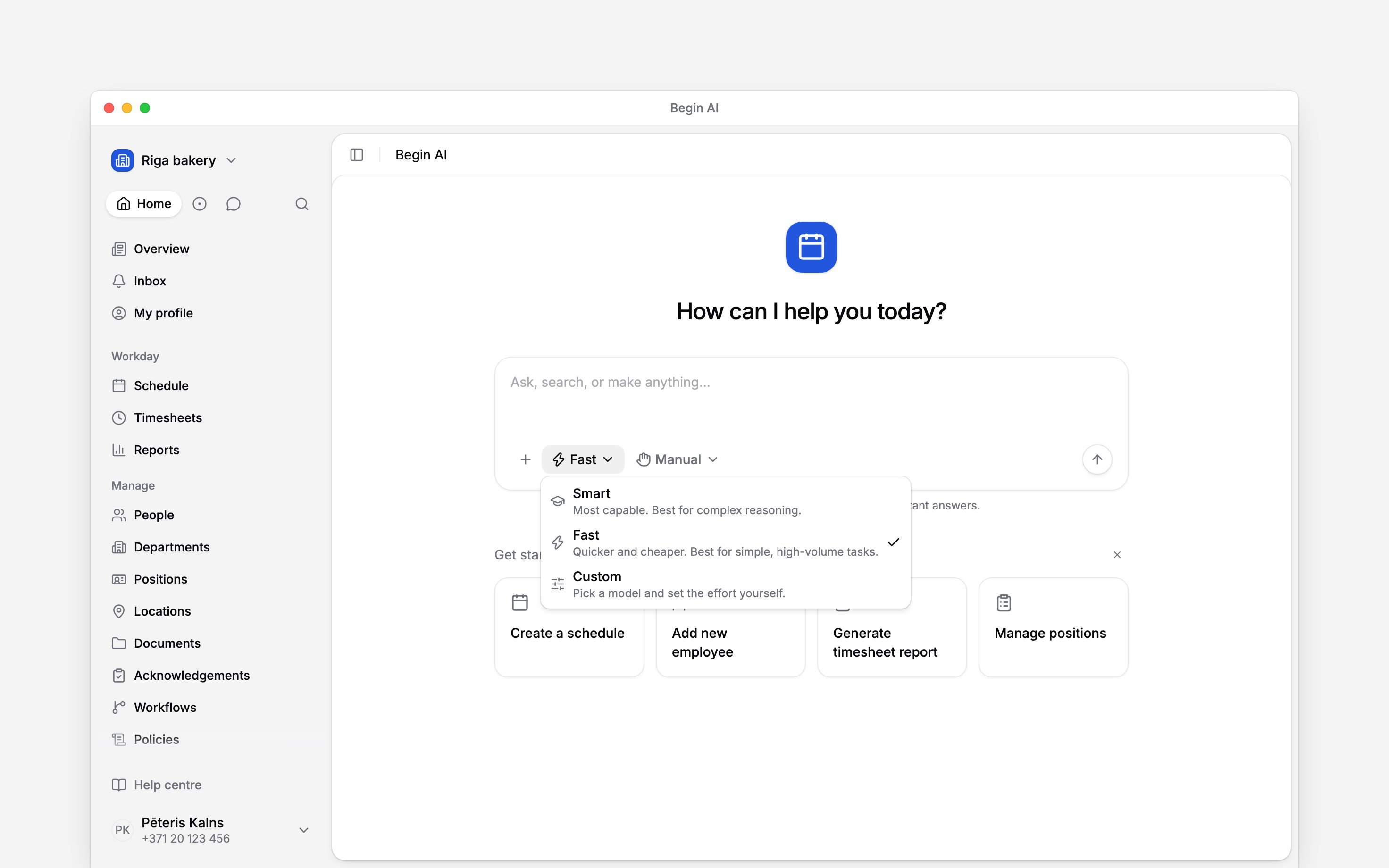Open the sidebar search icon
1389x868 pixels.
302,204
